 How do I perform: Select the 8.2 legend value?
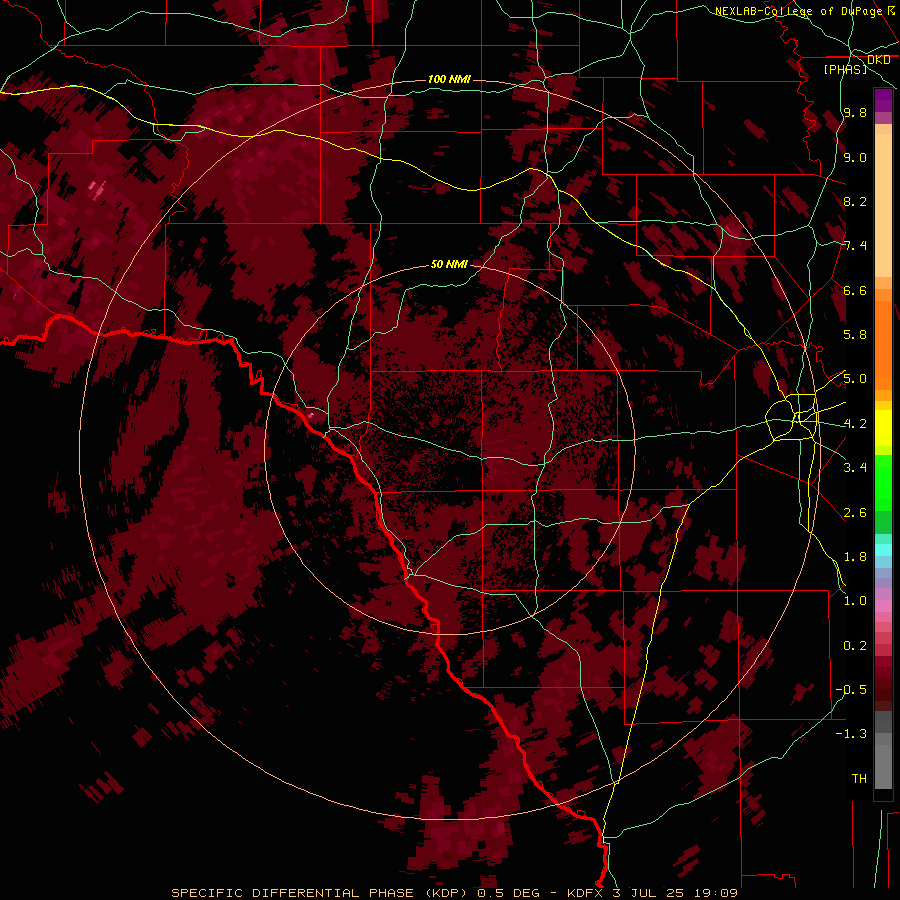[x=855, y=201]
